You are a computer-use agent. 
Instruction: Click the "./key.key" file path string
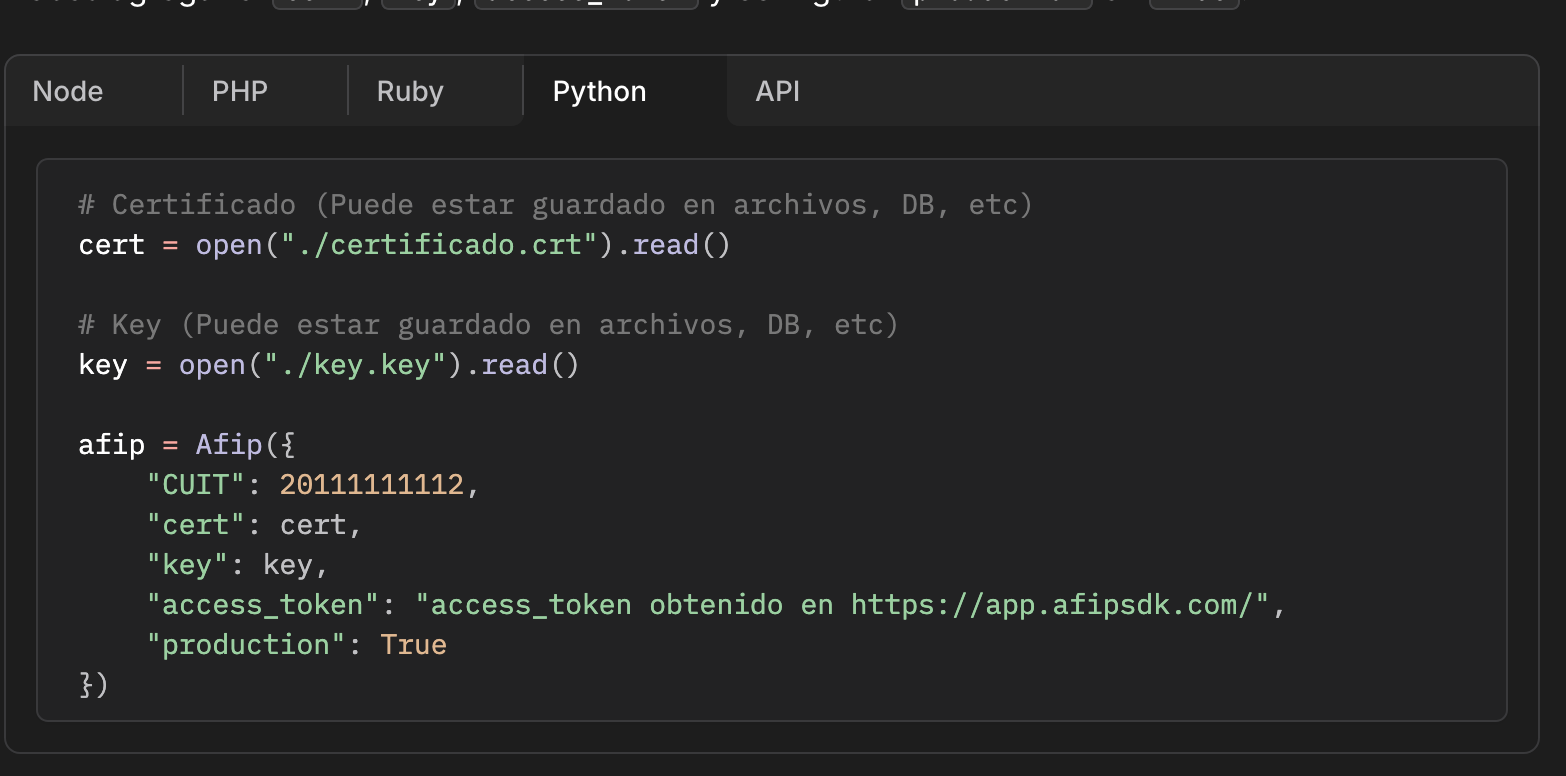click(x=356, y=365)
